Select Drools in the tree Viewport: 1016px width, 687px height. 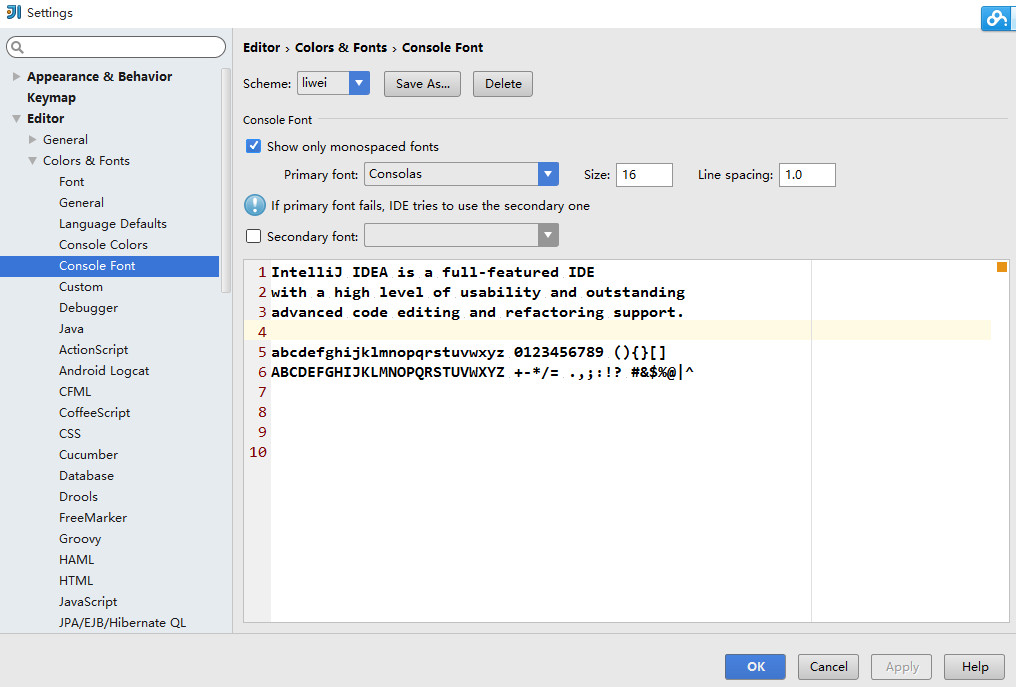(78, 496)
